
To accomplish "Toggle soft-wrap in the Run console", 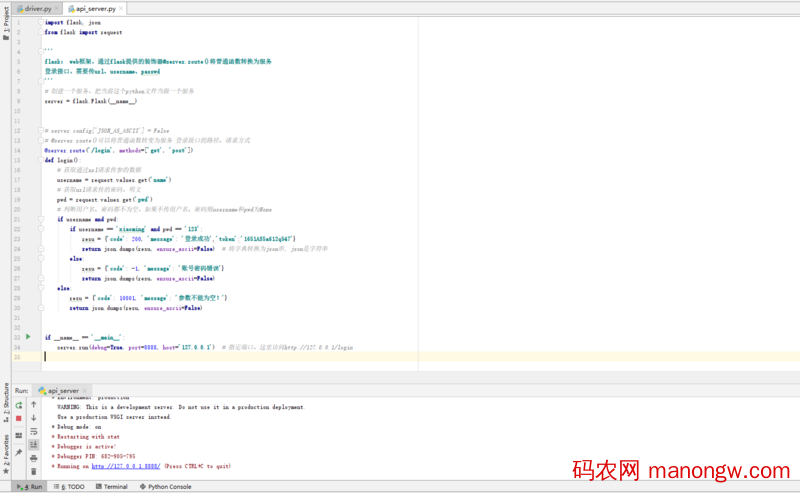I will click(34, 431).
